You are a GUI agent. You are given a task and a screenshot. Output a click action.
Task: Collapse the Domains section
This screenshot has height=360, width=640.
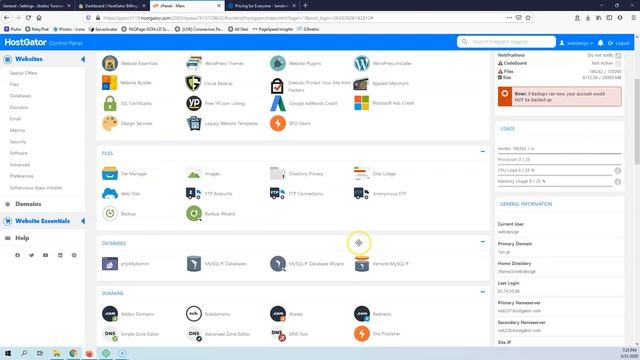tap(482, 292)
